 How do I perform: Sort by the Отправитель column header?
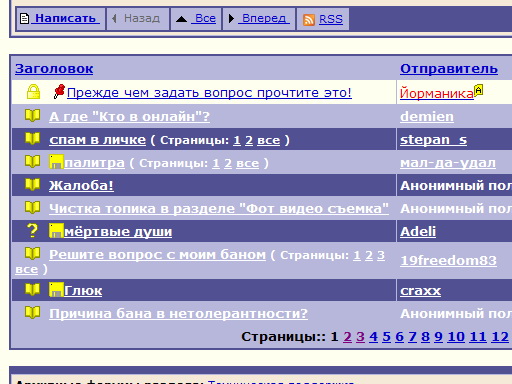(x=449, y=69)
